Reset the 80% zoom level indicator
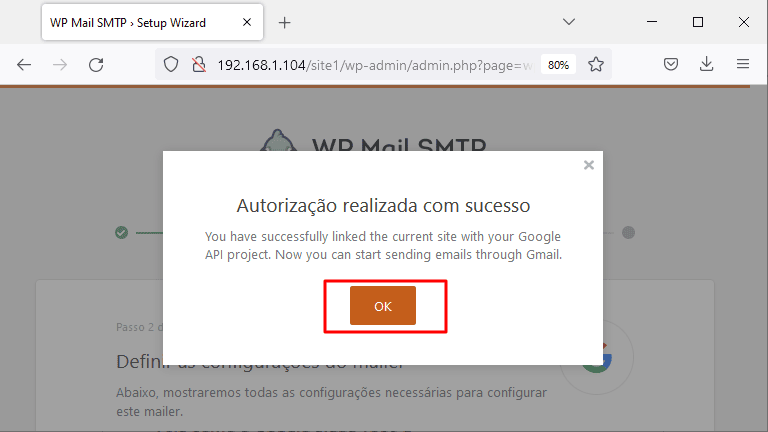This screenshot has width=768, height=432. (x=558, y=65)
